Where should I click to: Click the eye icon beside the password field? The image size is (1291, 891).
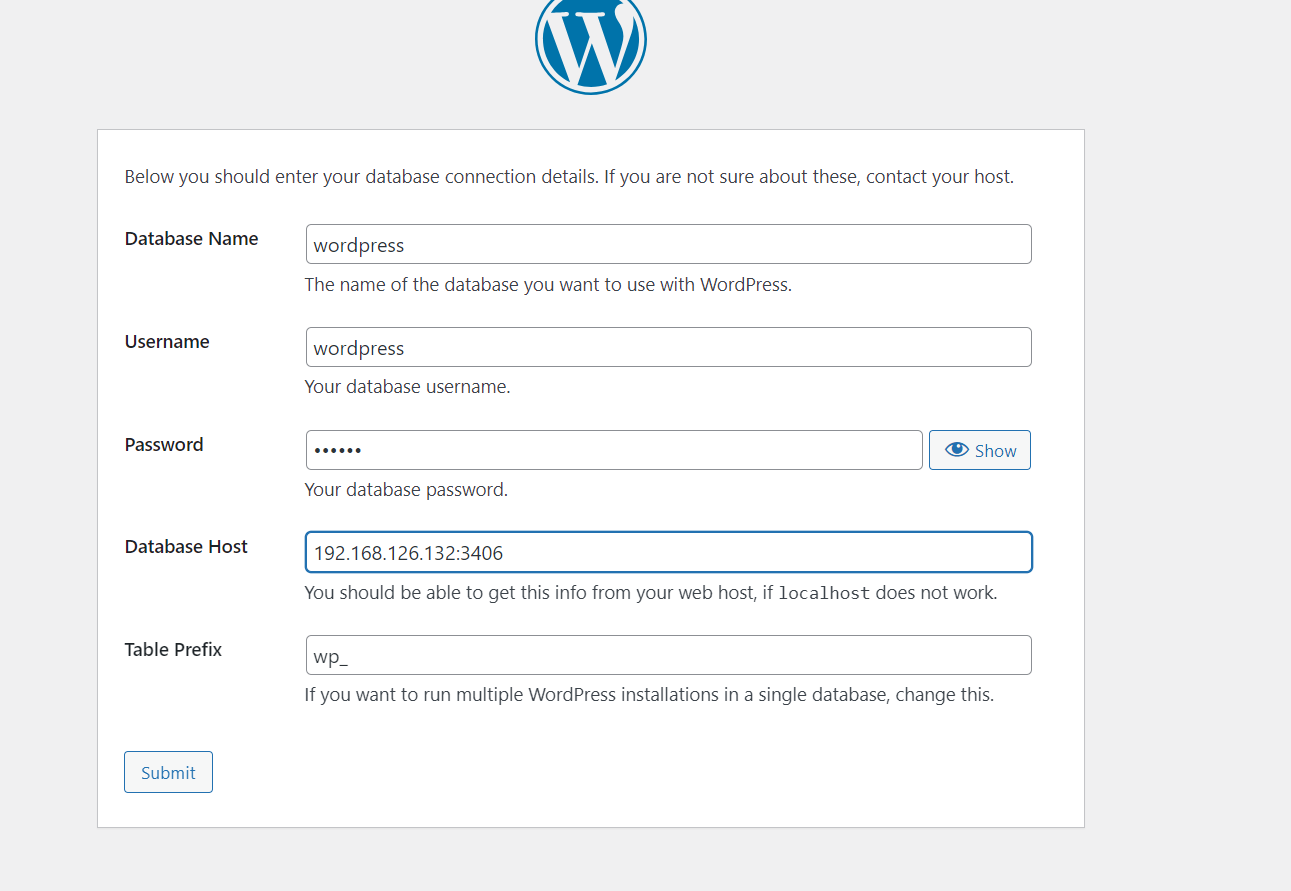point(957,450)
